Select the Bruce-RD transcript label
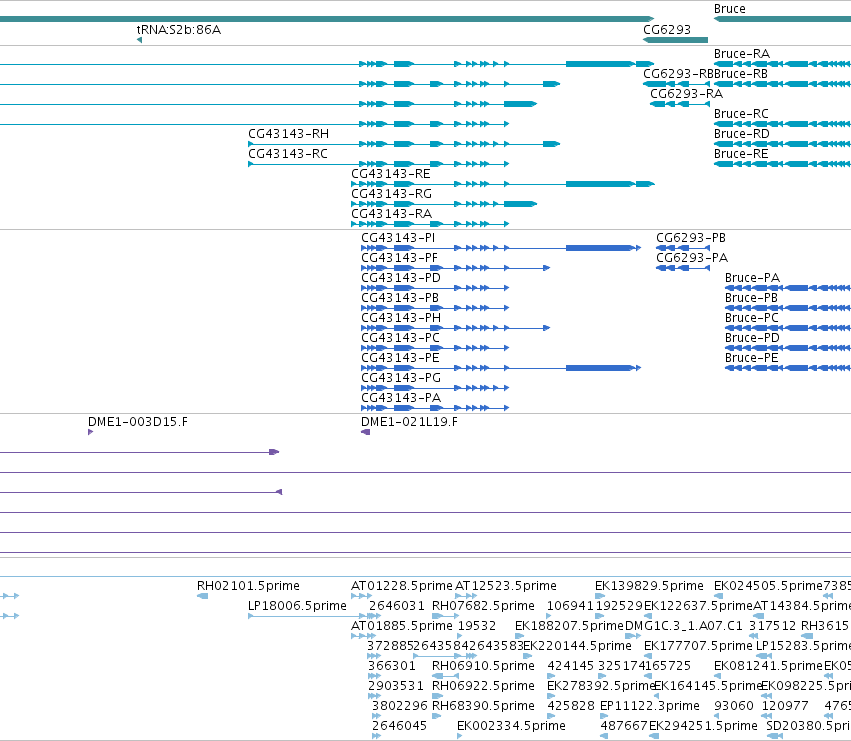 [741, 134]
